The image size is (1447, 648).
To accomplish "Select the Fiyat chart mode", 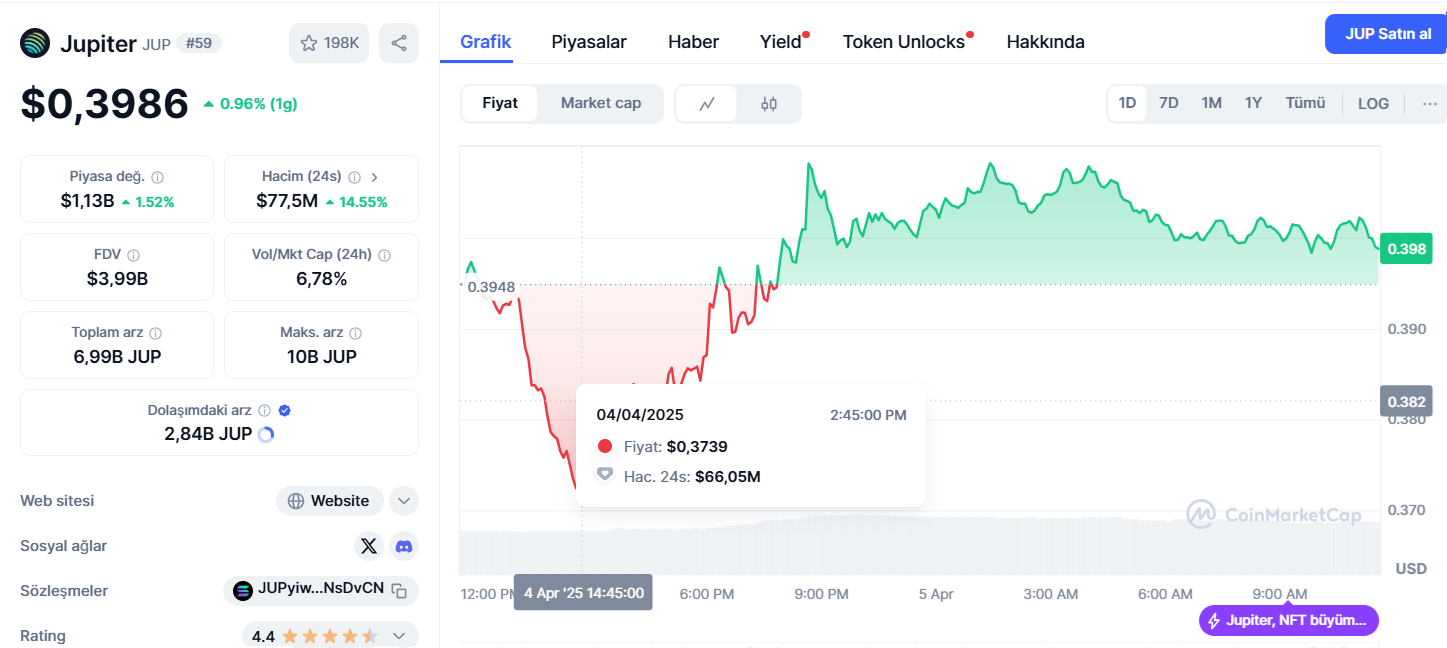I will (x=500, y=103).
